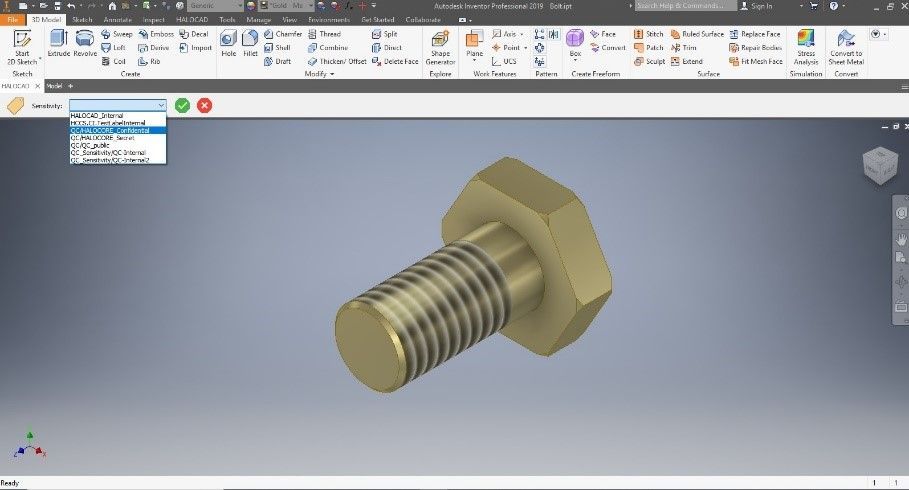
Task: Click the freeform Convert tool
Action: pos(608,48)
